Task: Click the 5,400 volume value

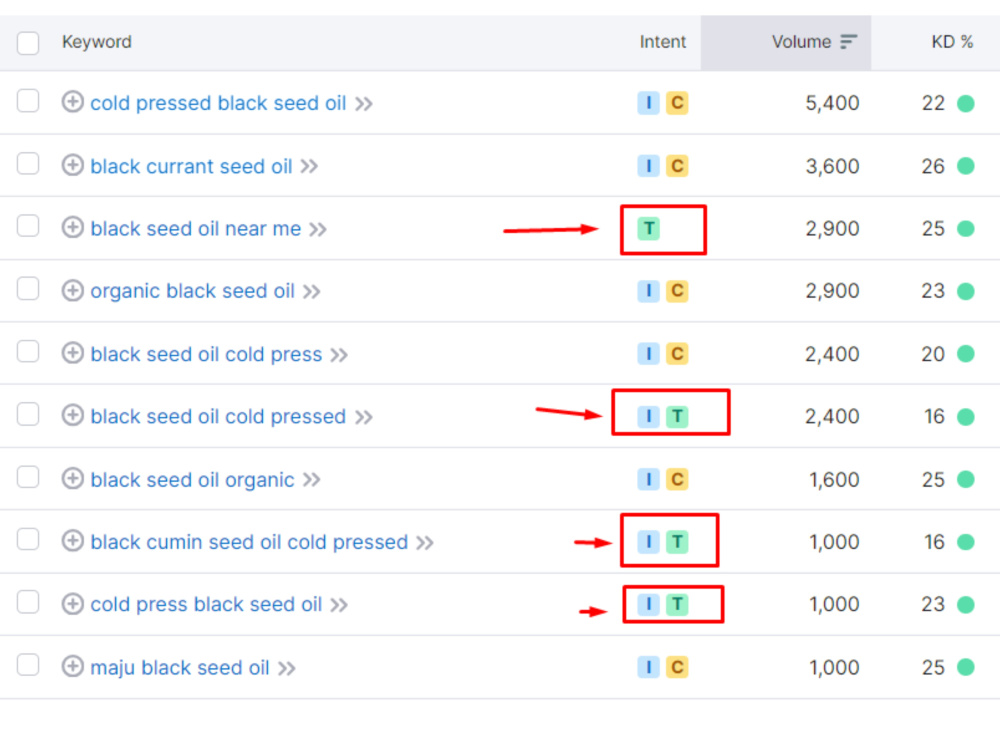Action: [832, 103]
